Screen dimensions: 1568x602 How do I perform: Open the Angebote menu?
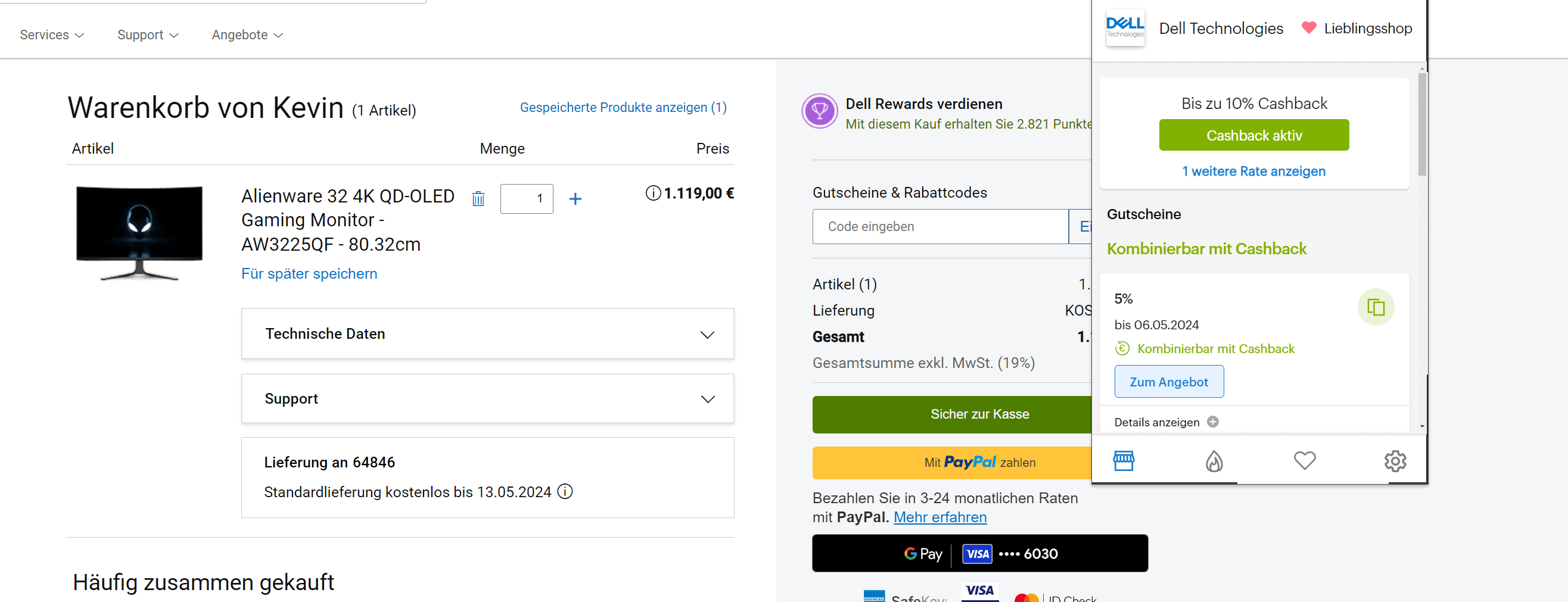point(247,35)
